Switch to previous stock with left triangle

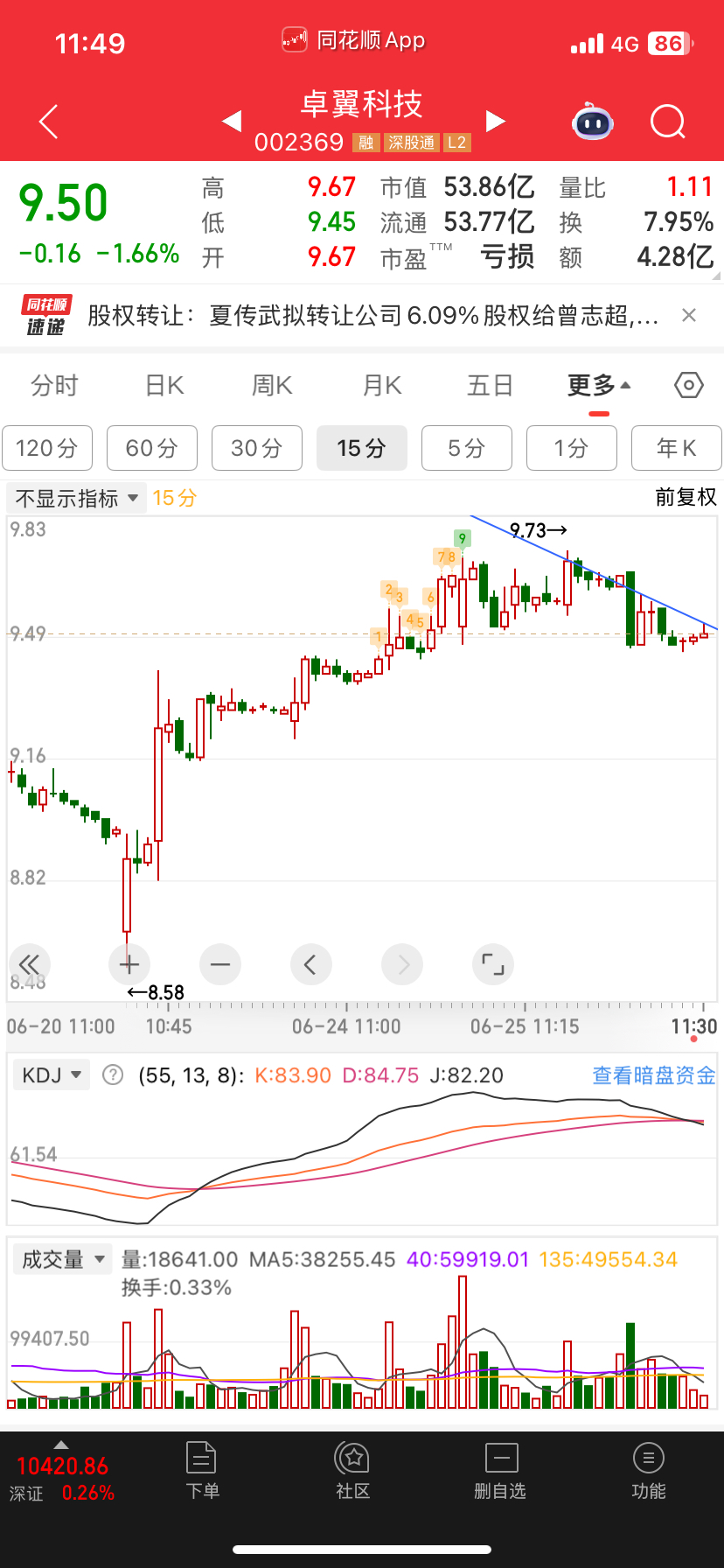click(232, 121)
